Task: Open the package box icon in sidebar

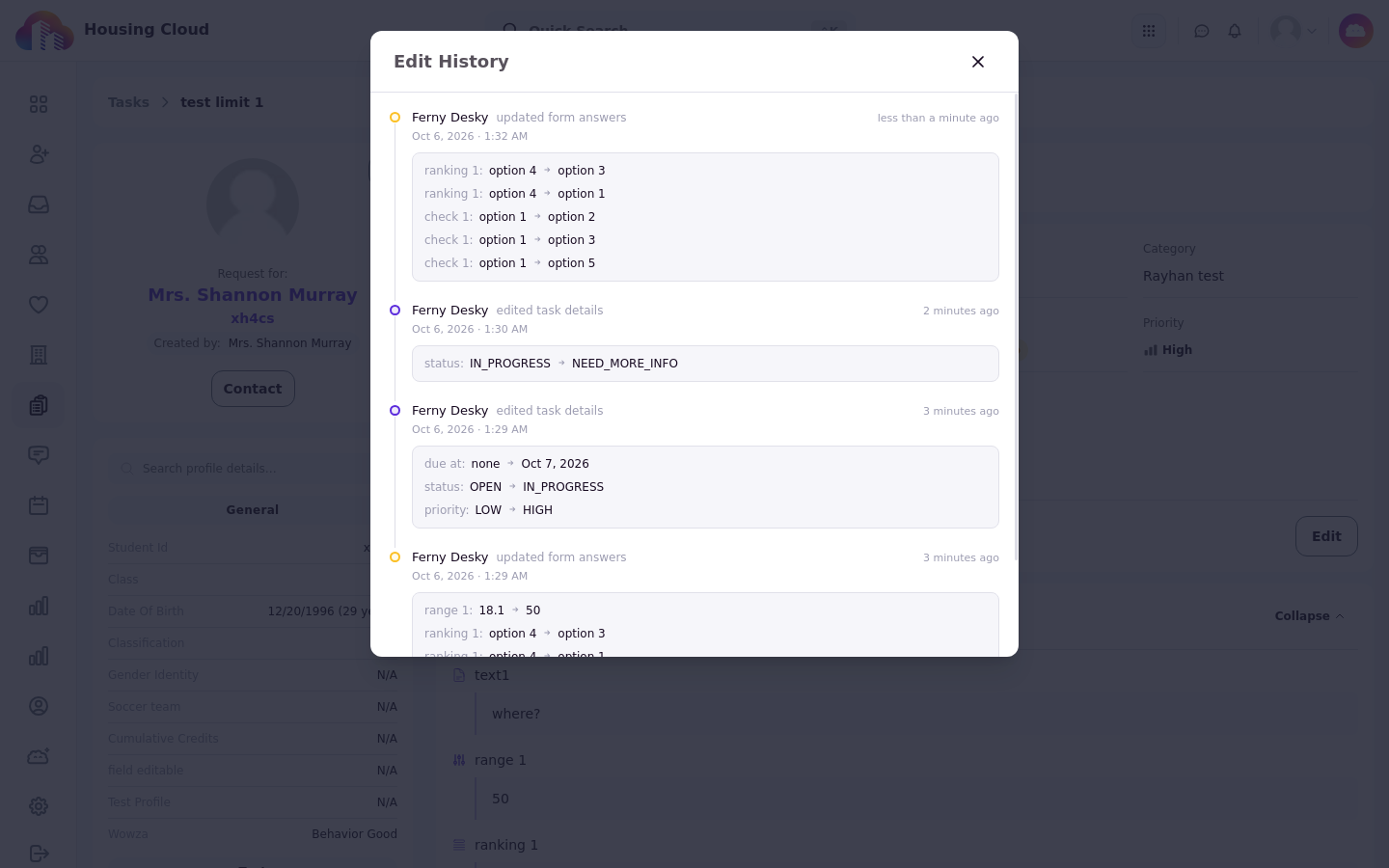Action: point(39,556)
